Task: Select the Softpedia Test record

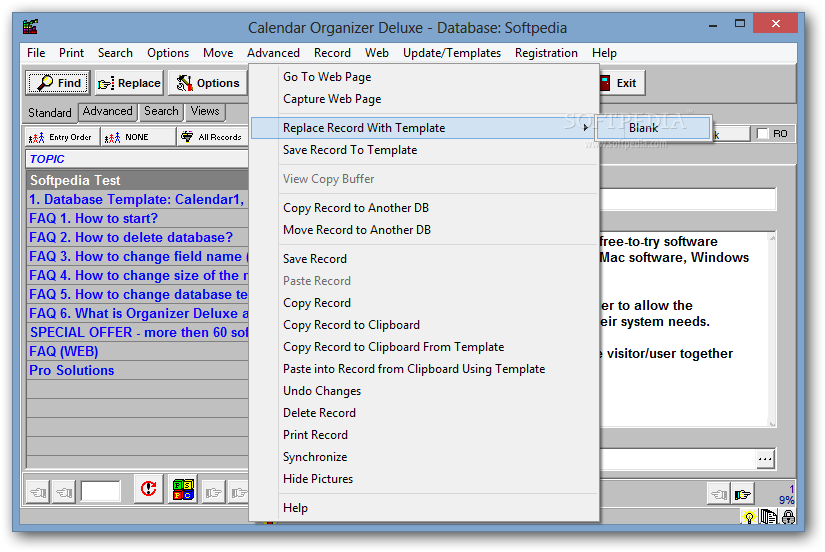Action: pos(137,180)
